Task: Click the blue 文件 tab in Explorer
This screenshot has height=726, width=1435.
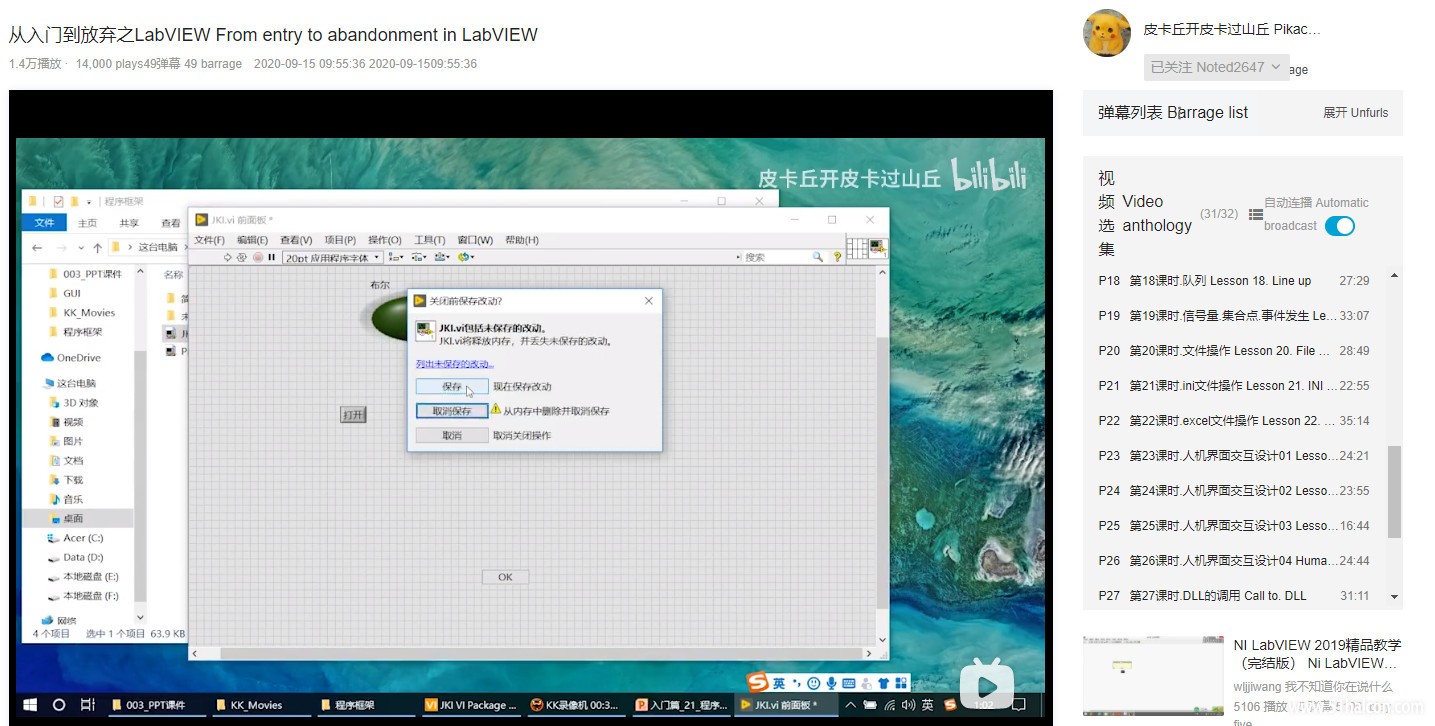Action: point(44,222)
